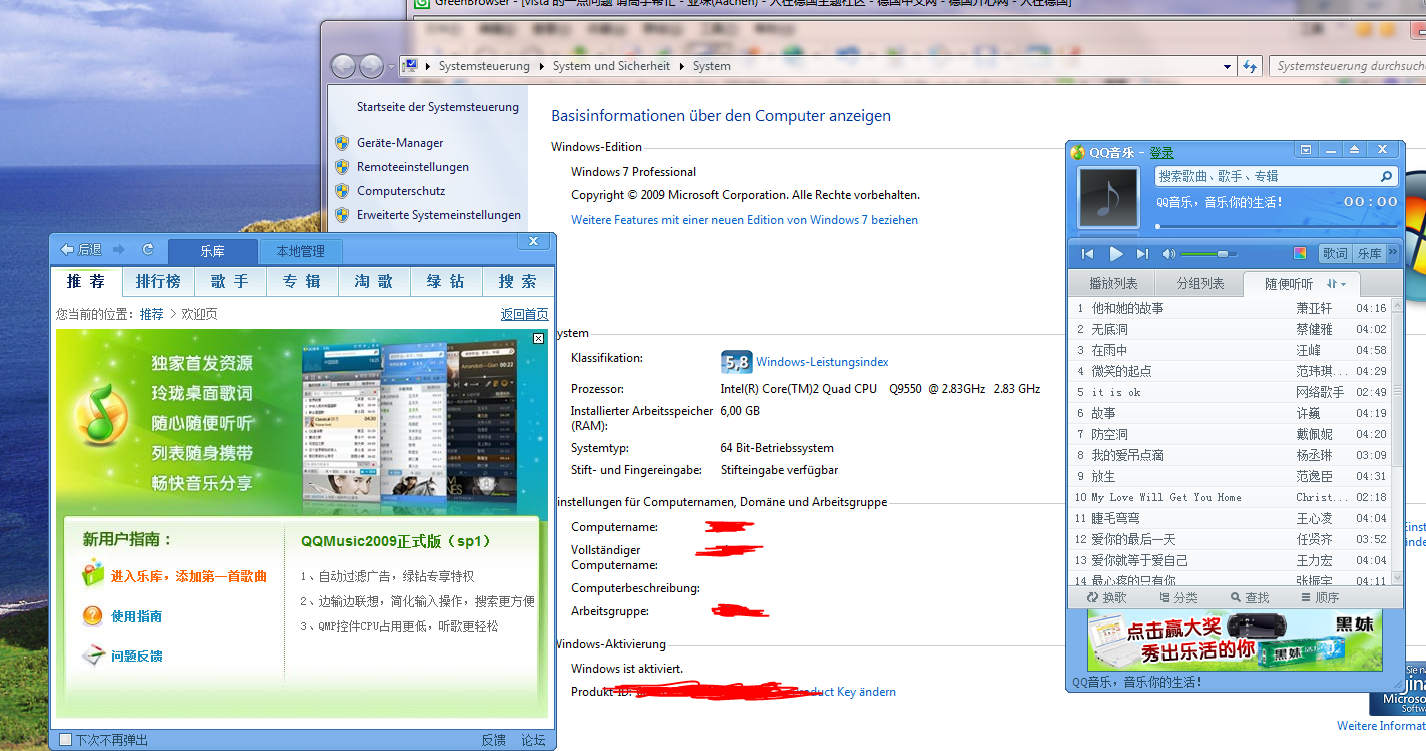Click 换歌 refresh songs icon
The image size is (1426, 751).
point(1106,597)
